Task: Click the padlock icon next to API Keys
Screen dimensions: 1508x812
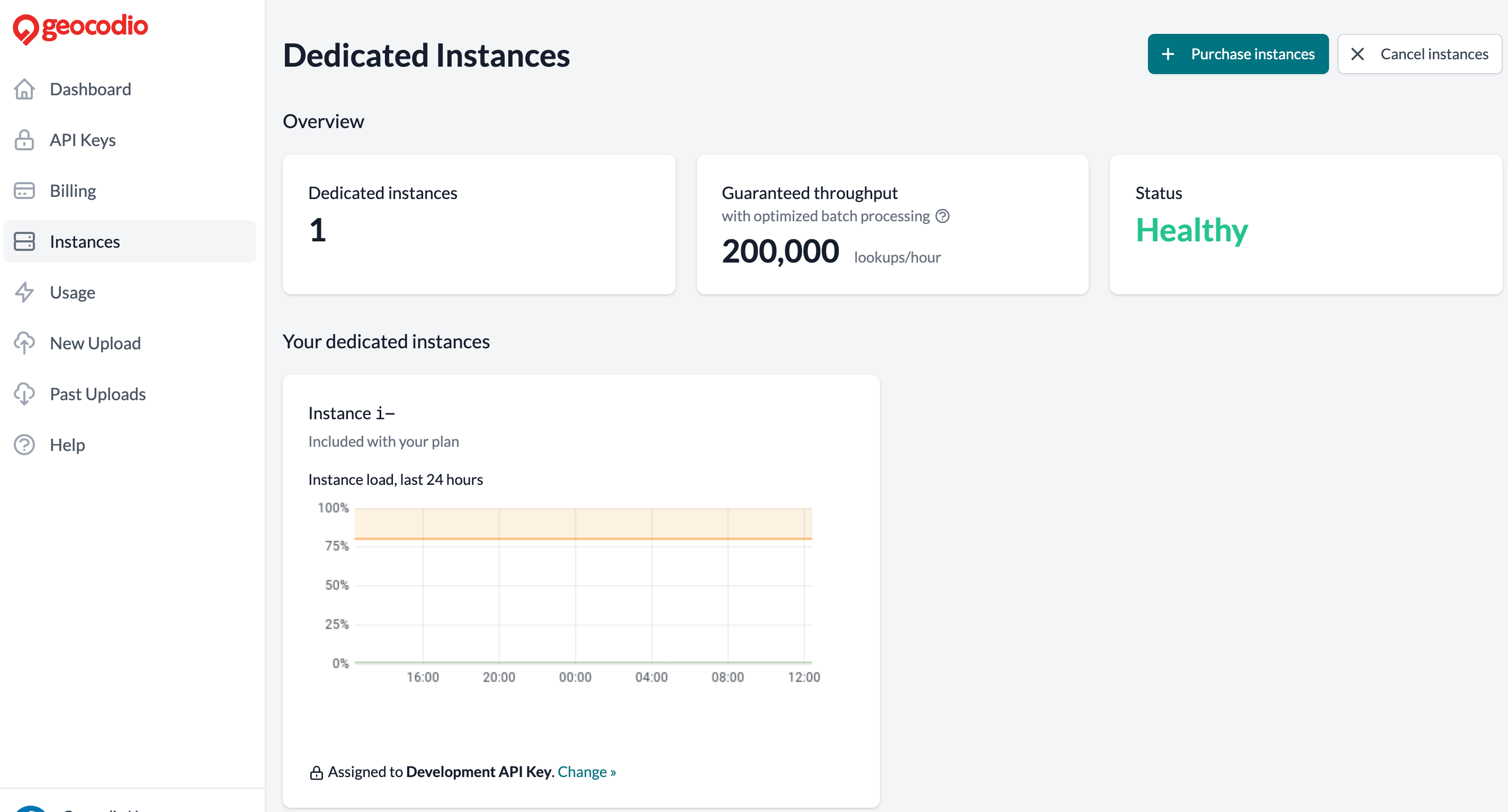Action: pos(24,140)
